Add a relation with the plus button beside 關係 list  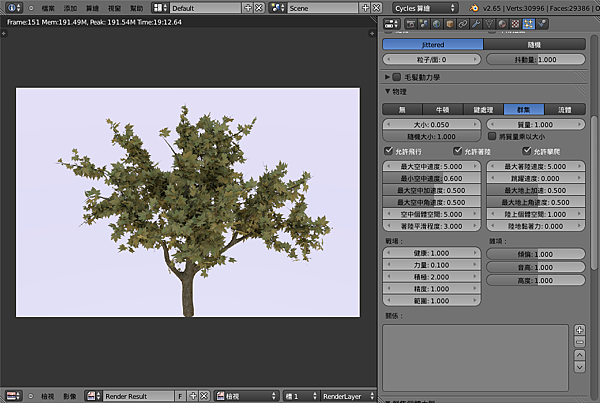580,330
